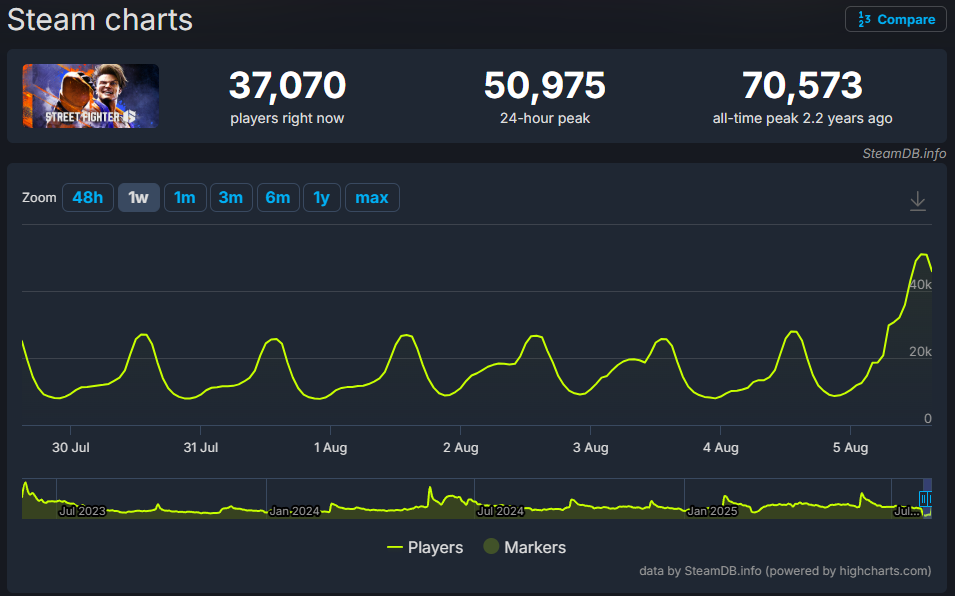955x596 pixels.
Task: Choose the 3m zoom option
Action: (x=231, y=197)
